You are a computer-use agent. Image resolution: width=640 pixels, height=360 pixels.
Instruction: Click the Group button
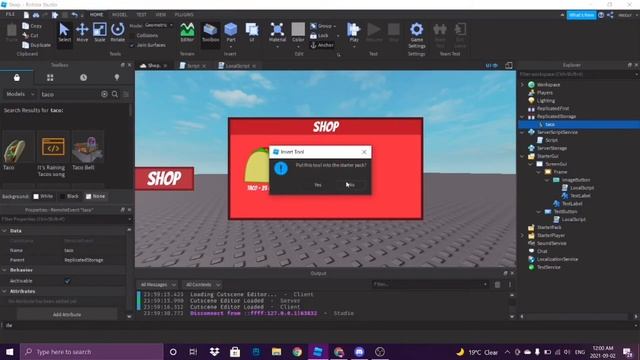click(322, 26)
